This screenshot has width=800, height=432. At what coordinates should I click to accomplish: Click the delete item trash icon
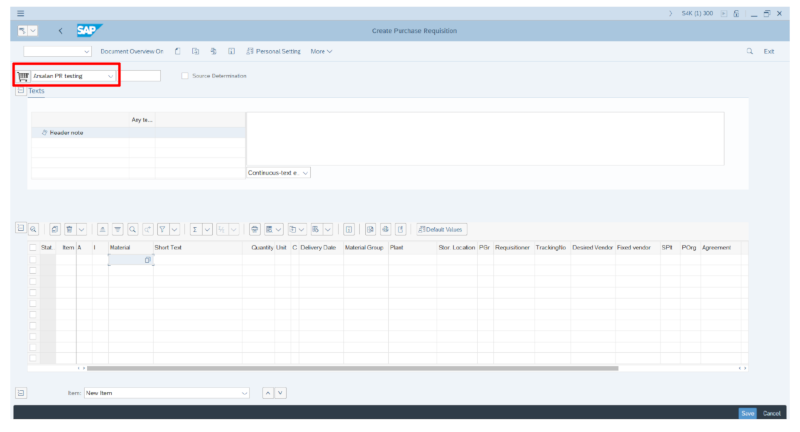tap(70, 229)
